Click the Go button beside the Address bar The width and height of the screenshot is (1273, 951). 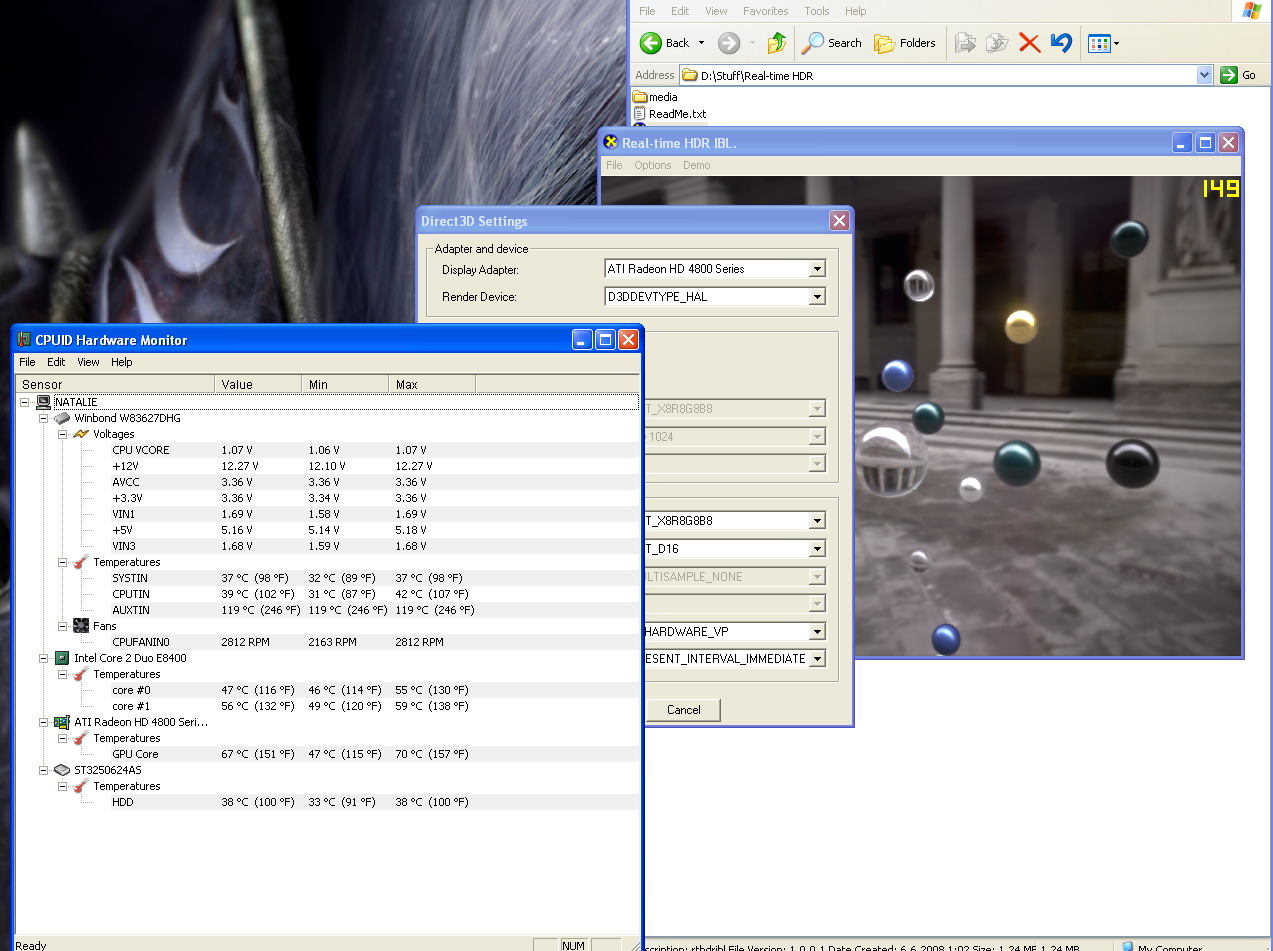1239,75
